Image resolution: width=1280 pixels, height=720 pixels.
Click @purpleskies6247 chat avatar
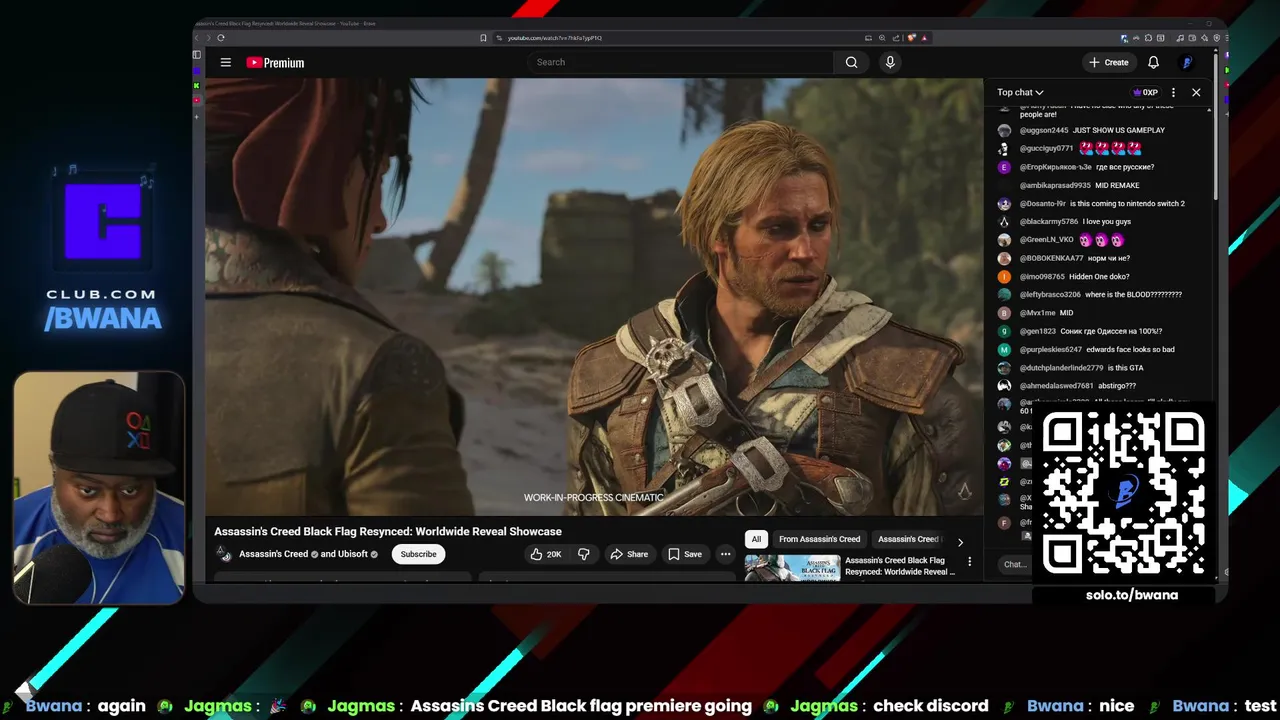tap(1004, 349)
